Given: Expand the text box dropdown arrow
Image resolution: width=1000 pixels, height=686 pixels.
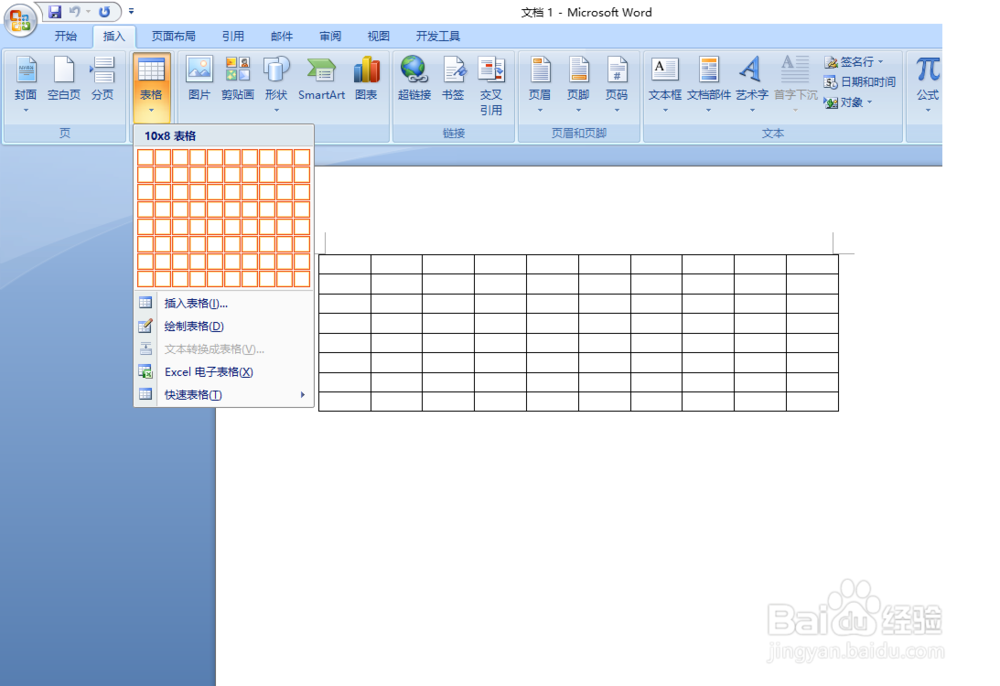Looking at the screenshot, I should [x=665, y=110].
